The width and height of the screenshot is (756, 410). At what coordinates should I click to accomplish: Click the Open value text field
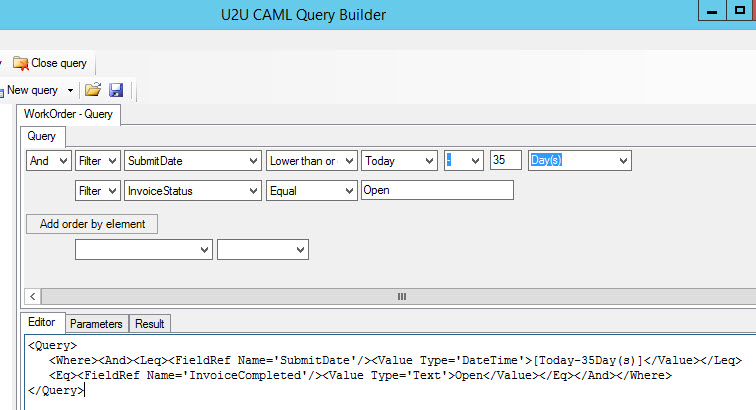437,190
